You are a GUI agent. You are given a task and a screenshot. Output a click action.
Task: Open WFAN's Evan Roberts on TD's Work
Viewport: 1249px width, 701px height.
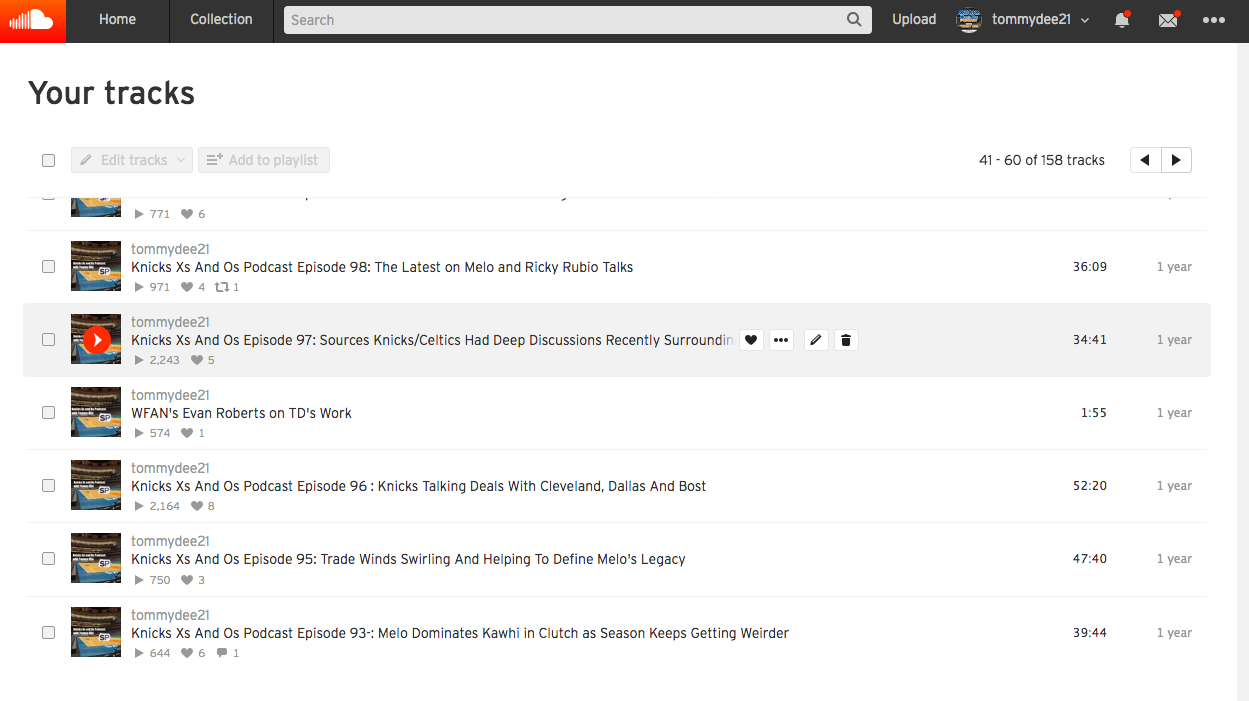tap(241, 413)
